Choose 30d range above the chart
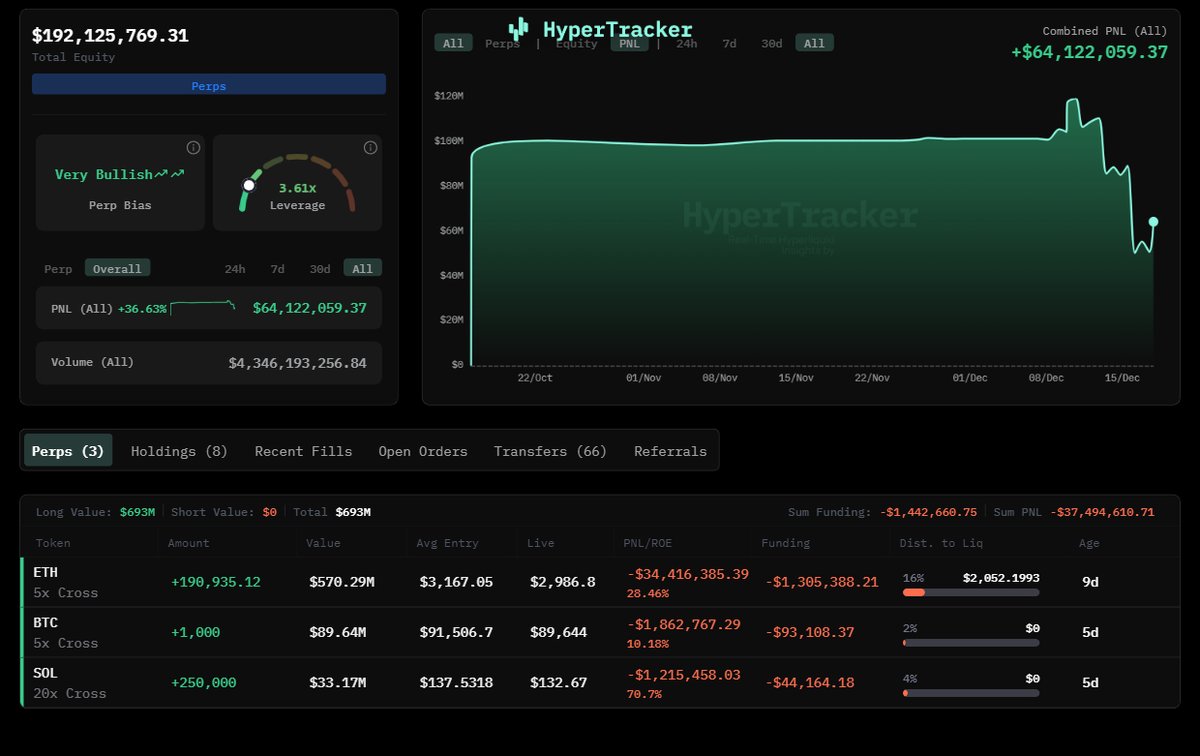1200x756 pixels. [x=771, y=43]
